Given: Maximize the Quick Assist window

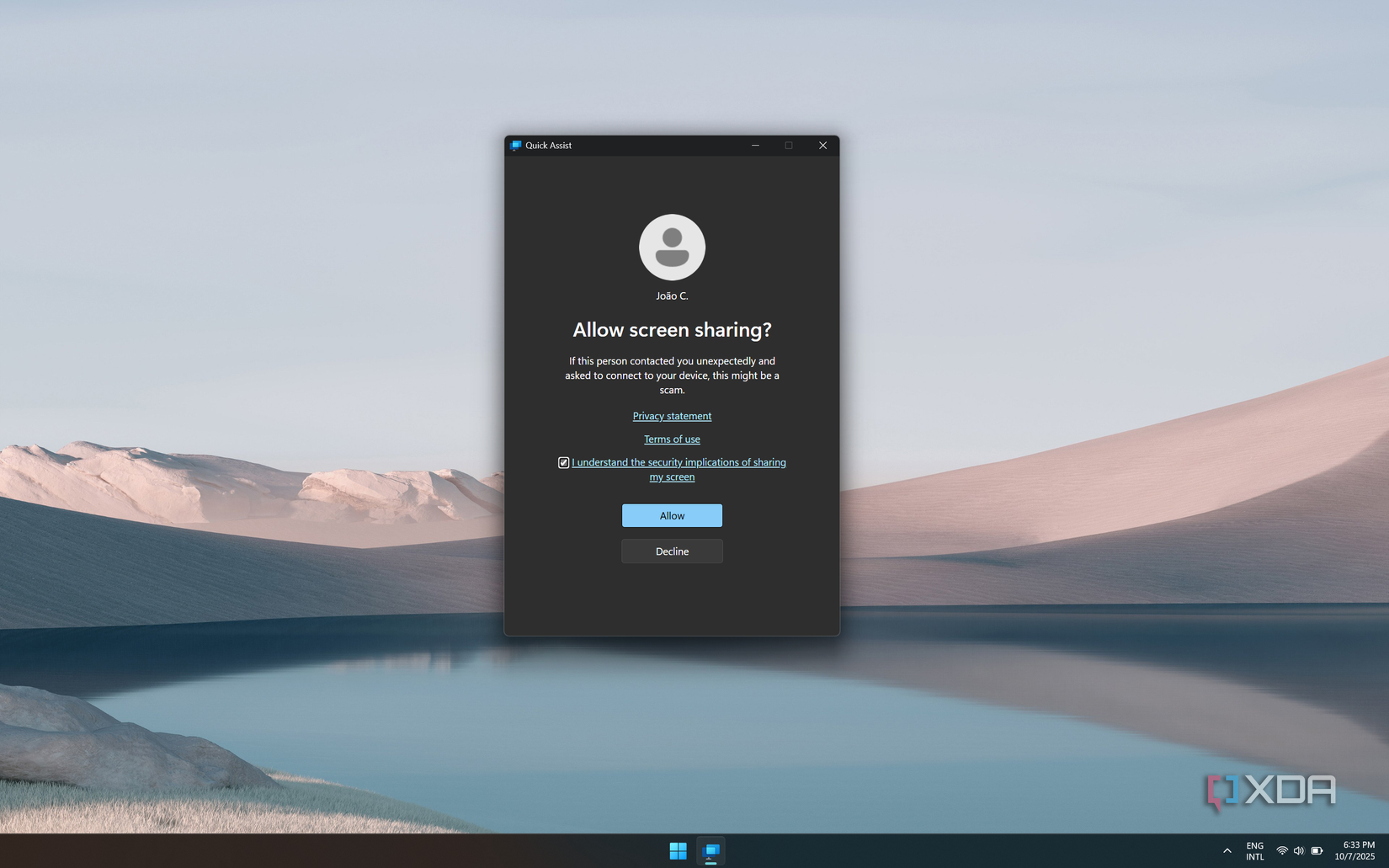Looking at the screenshot, I should pyautogui.click(x=789, y=145).
